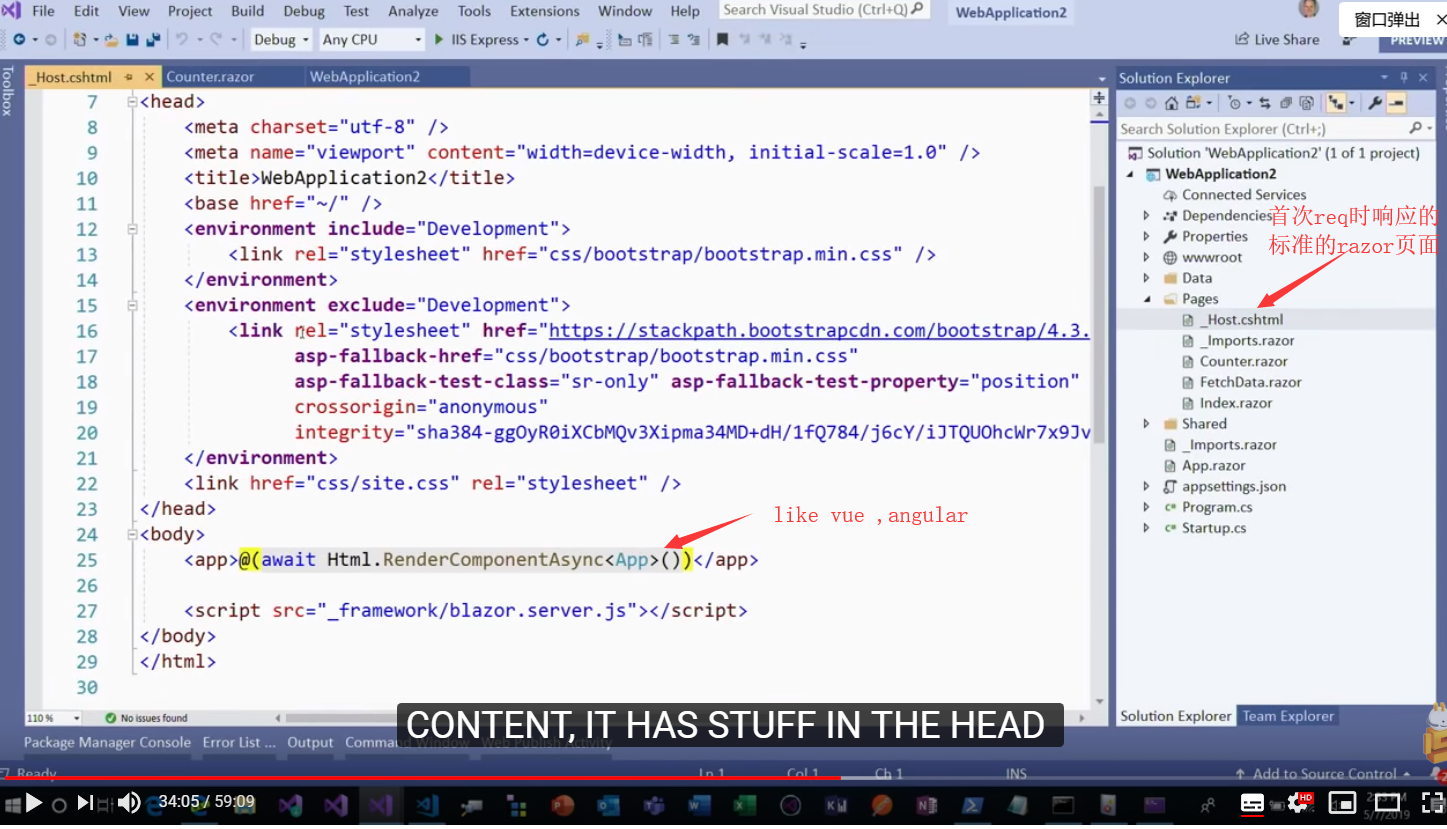Image resolution: width=1447 pixels, height=829 pixels.
Task: Click No issues found status indicator
Action: [x=147, y=718]
